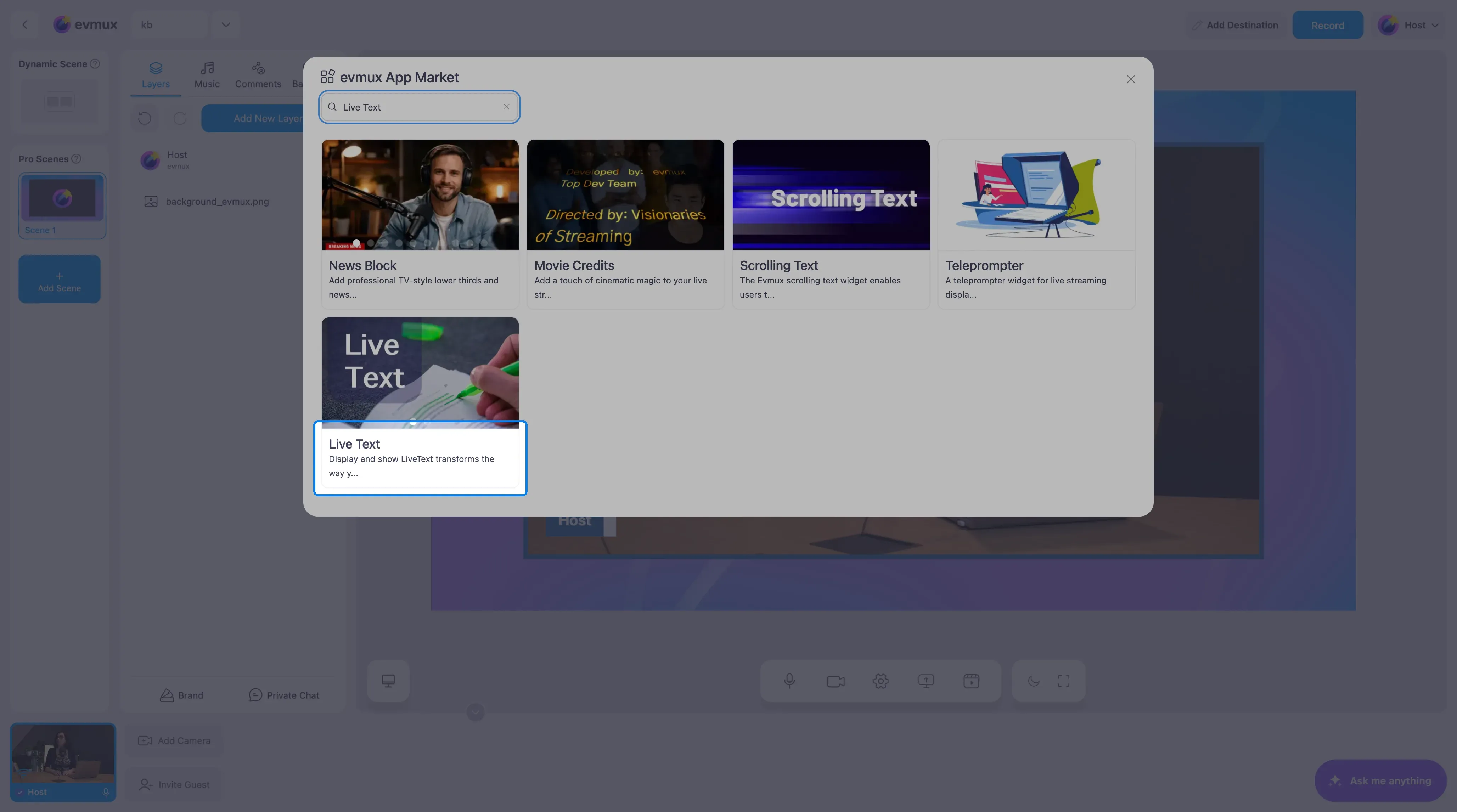The image size is (1457, 812).
Task: Click the App Market search input
Action: point(419,107)
